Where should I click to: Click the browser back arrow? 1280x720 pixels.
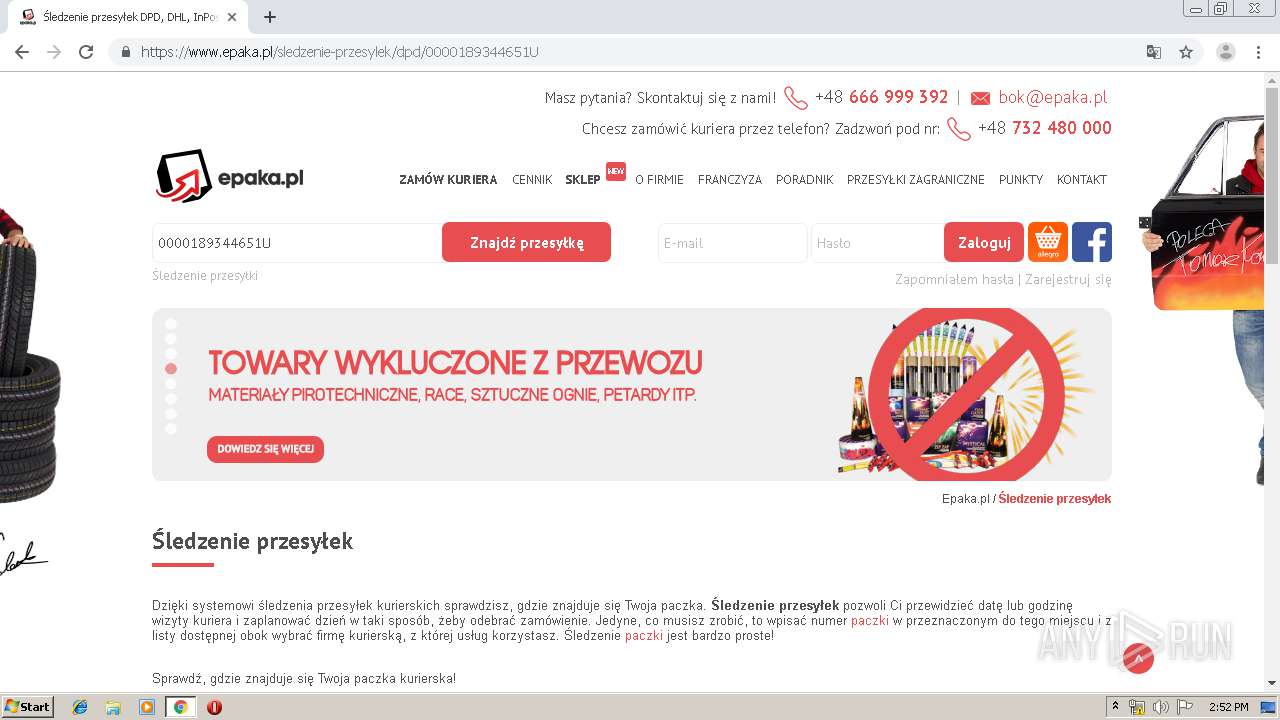pos(22,52)
